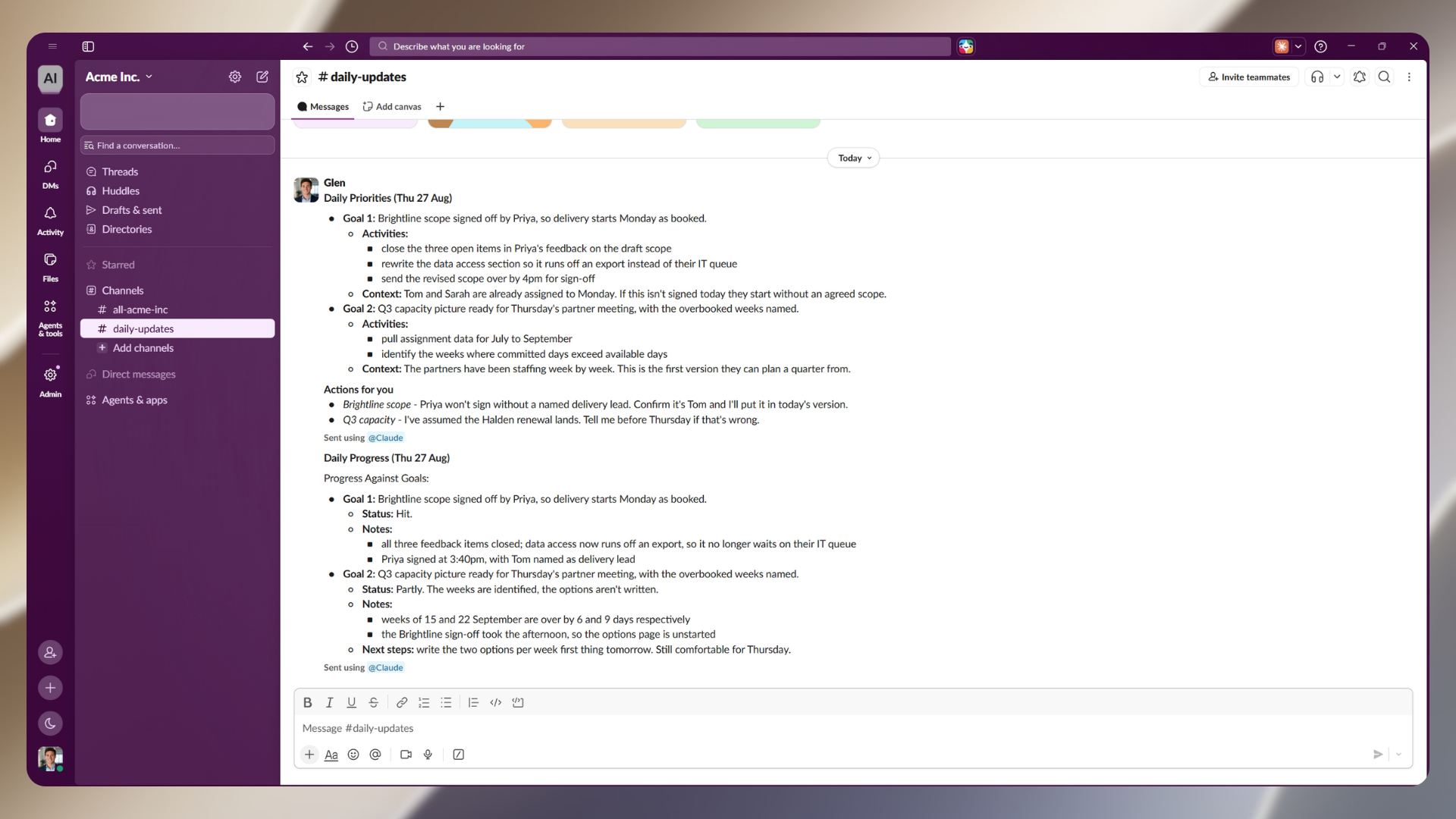This screenshot has height=819, width=1456.
Task: Toggle inline code formatting
Action: (496, 702)
